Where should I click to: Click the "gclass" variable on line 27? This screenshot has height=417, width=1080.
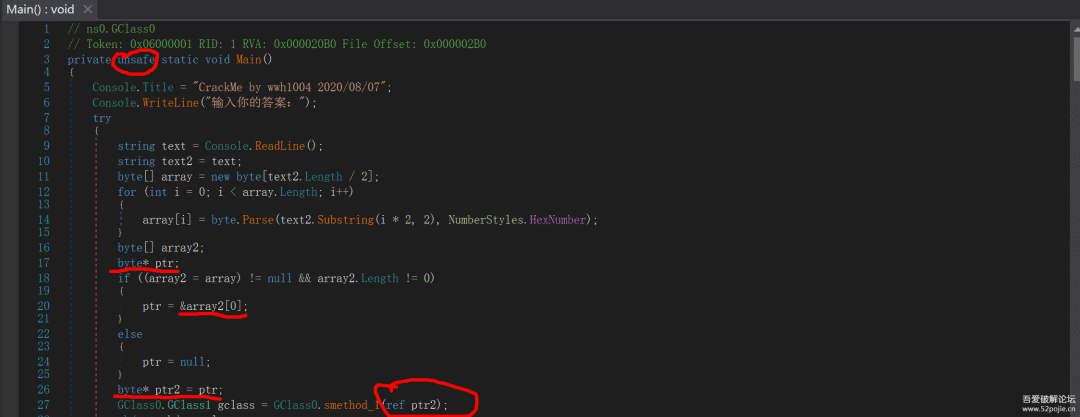point(236,405)
